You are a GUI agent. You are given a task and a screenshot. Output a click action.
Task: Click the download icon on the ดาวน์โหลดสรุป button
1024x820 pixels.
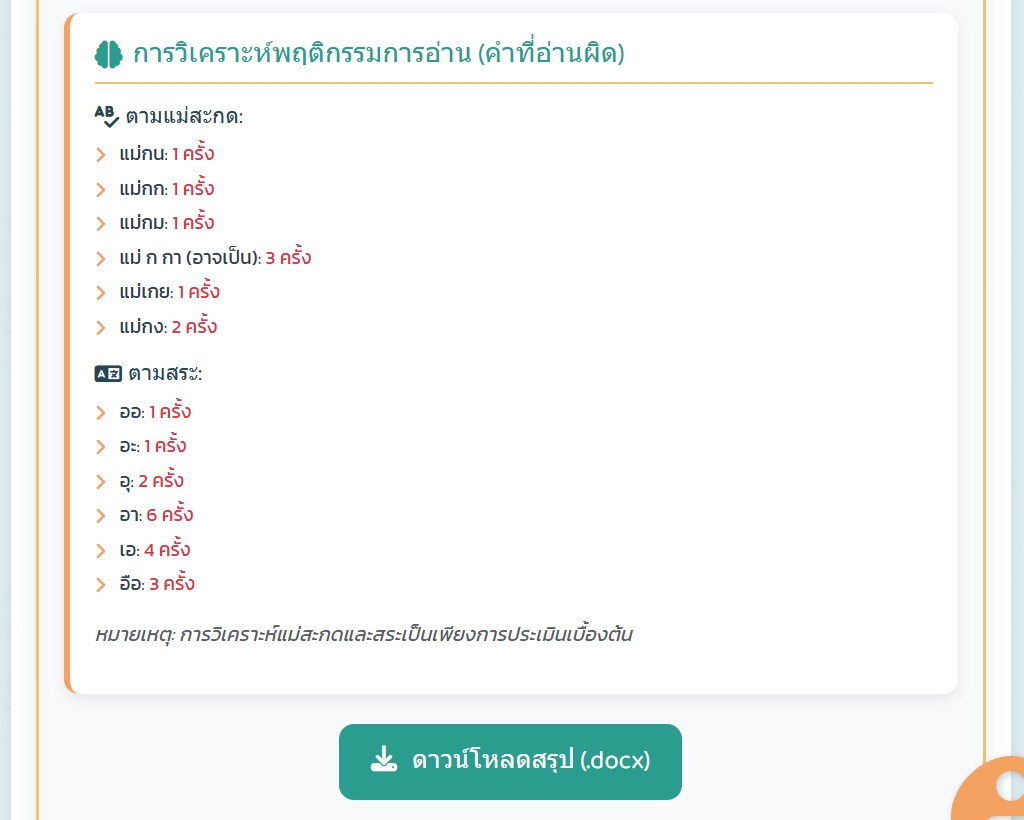coord(384,760)
